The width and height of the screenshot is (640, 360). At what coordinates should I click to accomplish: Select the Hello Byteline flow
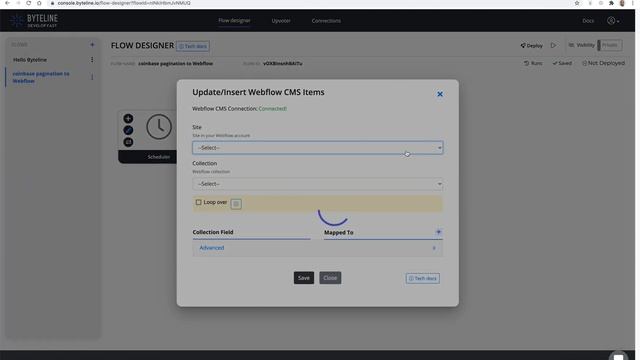[x=30, y=60]
